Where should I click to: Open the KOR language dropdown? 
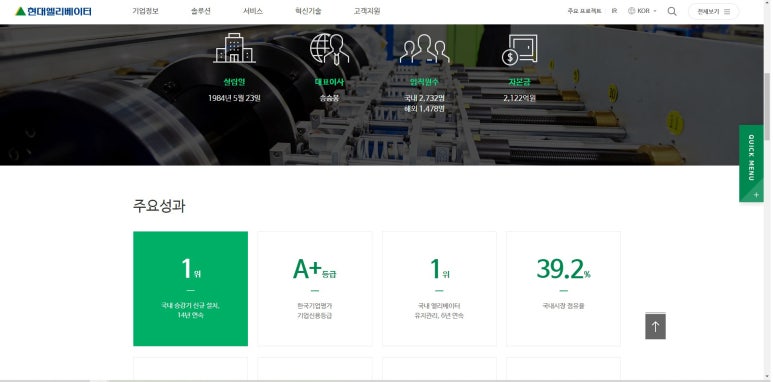643,11
